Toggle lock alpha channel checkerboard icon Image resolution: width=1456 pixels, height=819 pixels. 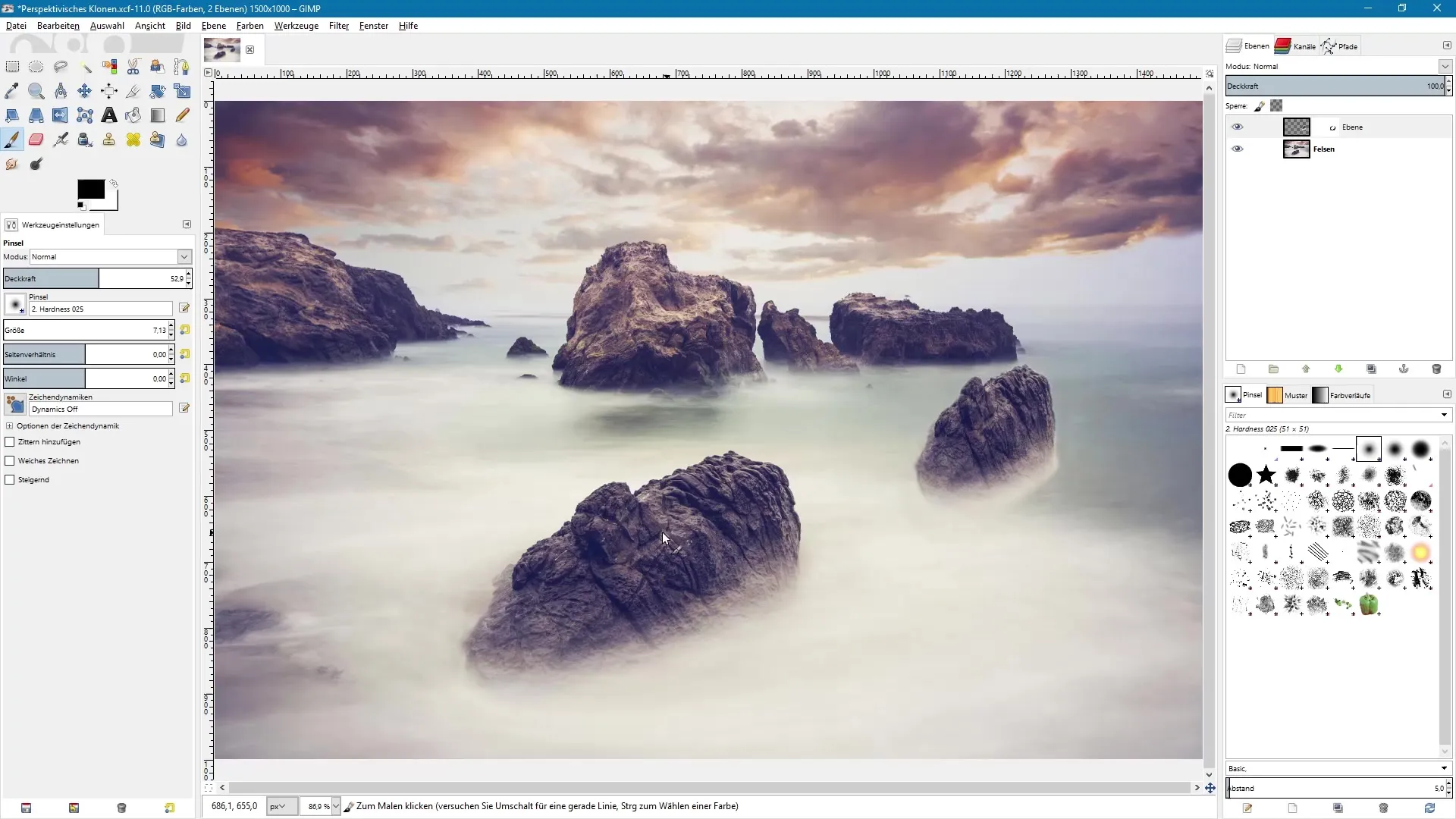pyautogui.click(x=1277, y=106)
